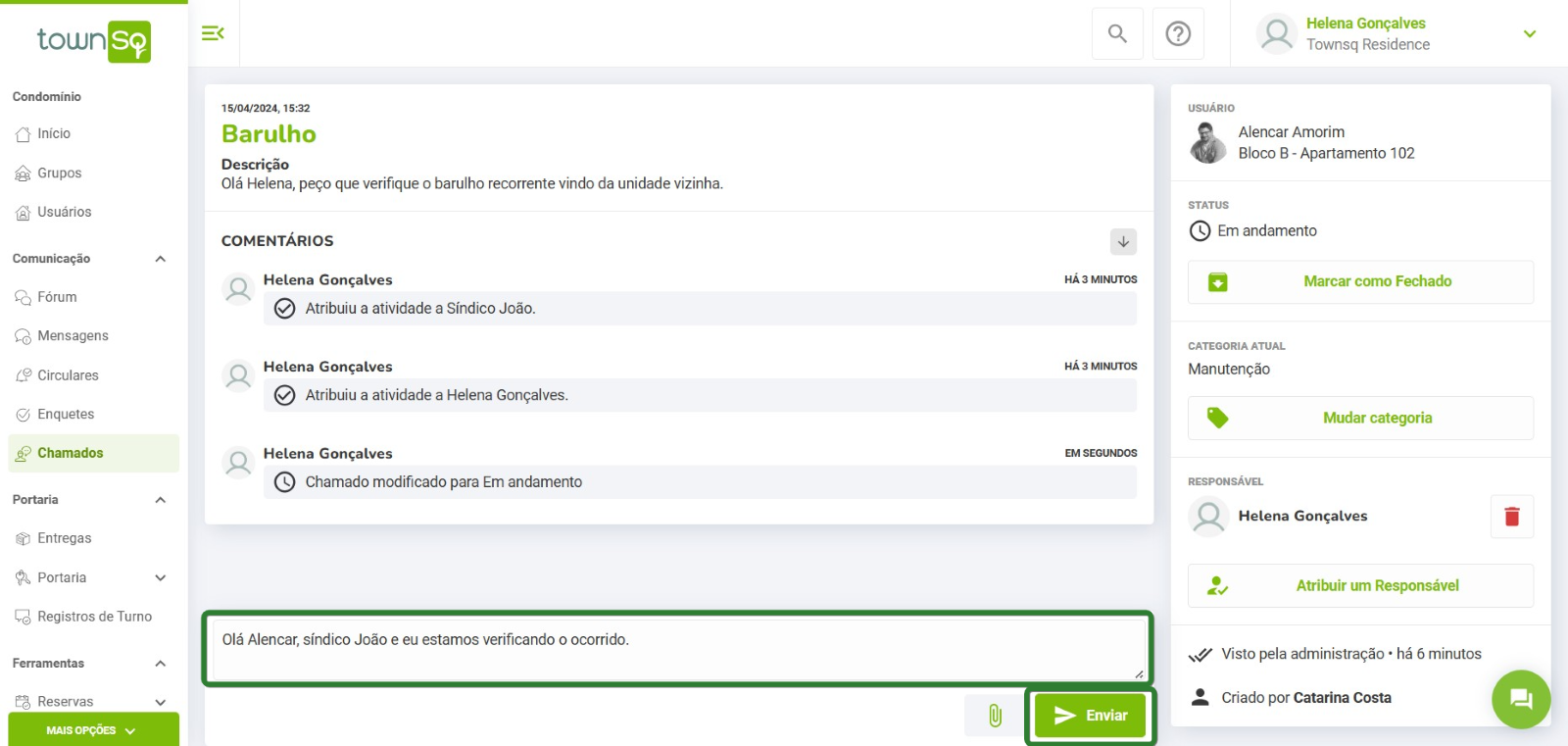Click Alencar Amorim's profile photo
This screenshot has width=1568, height=746.
pos(1207,143)
